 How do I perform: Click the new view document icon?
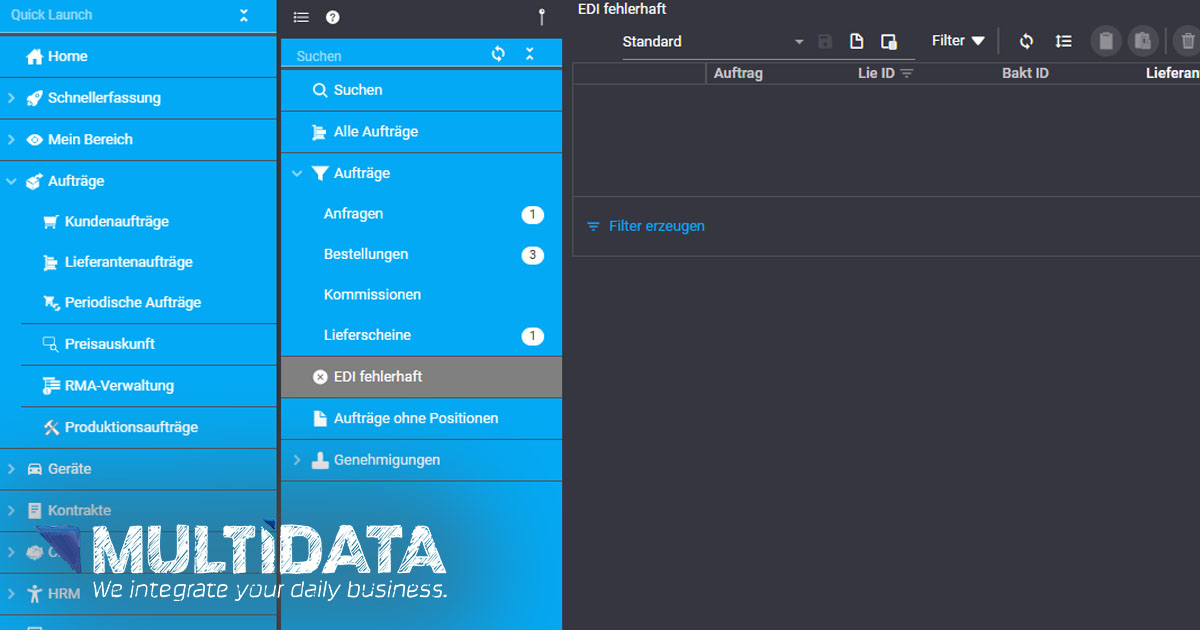tap(856, 41)
